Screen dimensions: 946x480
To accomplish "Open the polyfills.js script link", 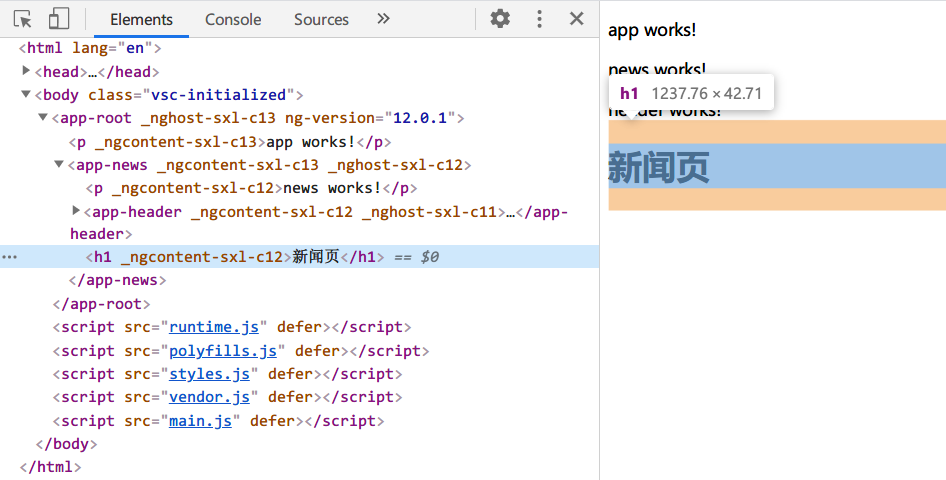I will (x=223, y=351).
